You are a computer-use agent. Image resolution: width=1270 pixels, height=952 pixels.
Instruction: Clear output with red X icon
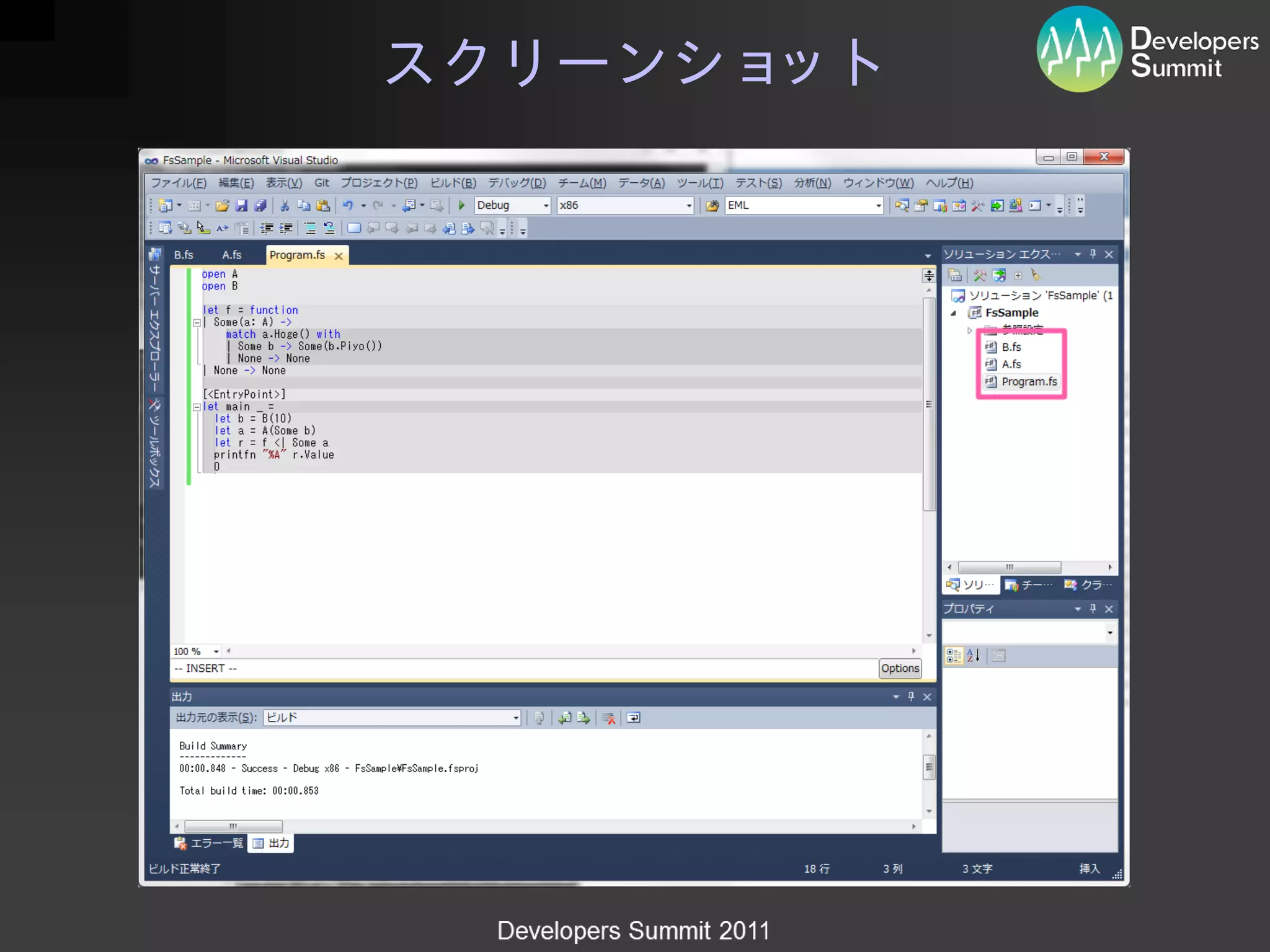click(x=609, y=718)
